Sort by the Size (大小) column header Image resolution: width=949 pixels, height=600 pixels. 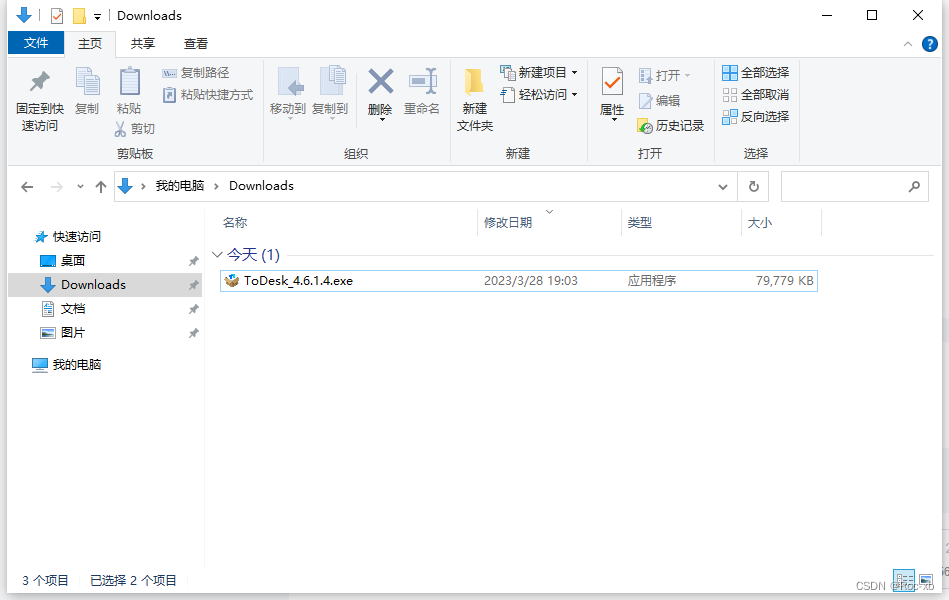[x=760, y=223]
